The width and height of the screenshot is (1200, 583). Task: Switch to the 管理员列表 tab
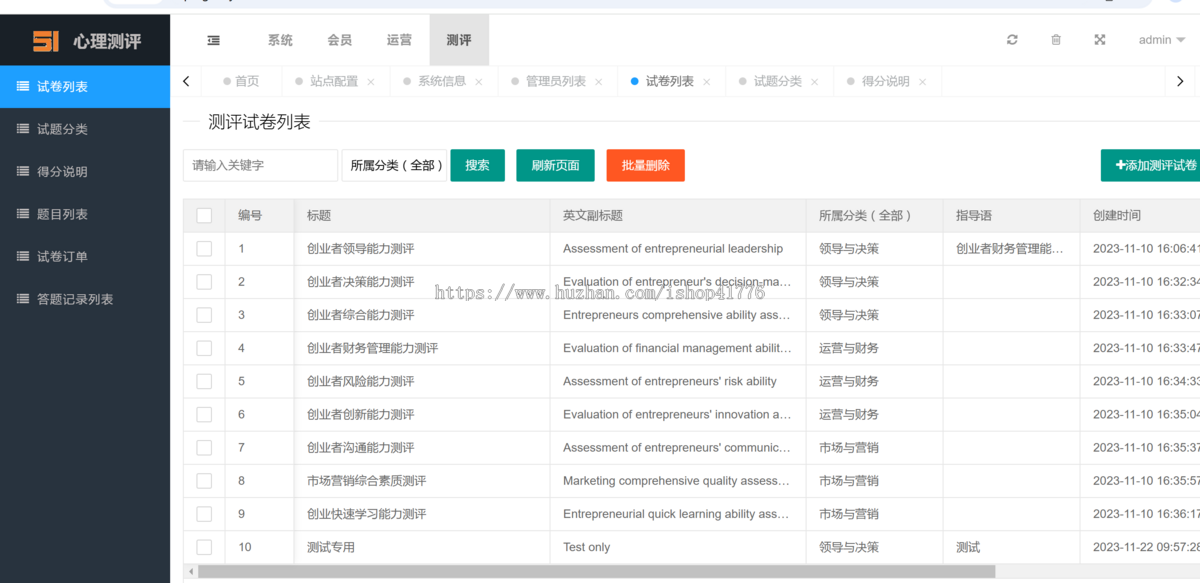(556, 82)
